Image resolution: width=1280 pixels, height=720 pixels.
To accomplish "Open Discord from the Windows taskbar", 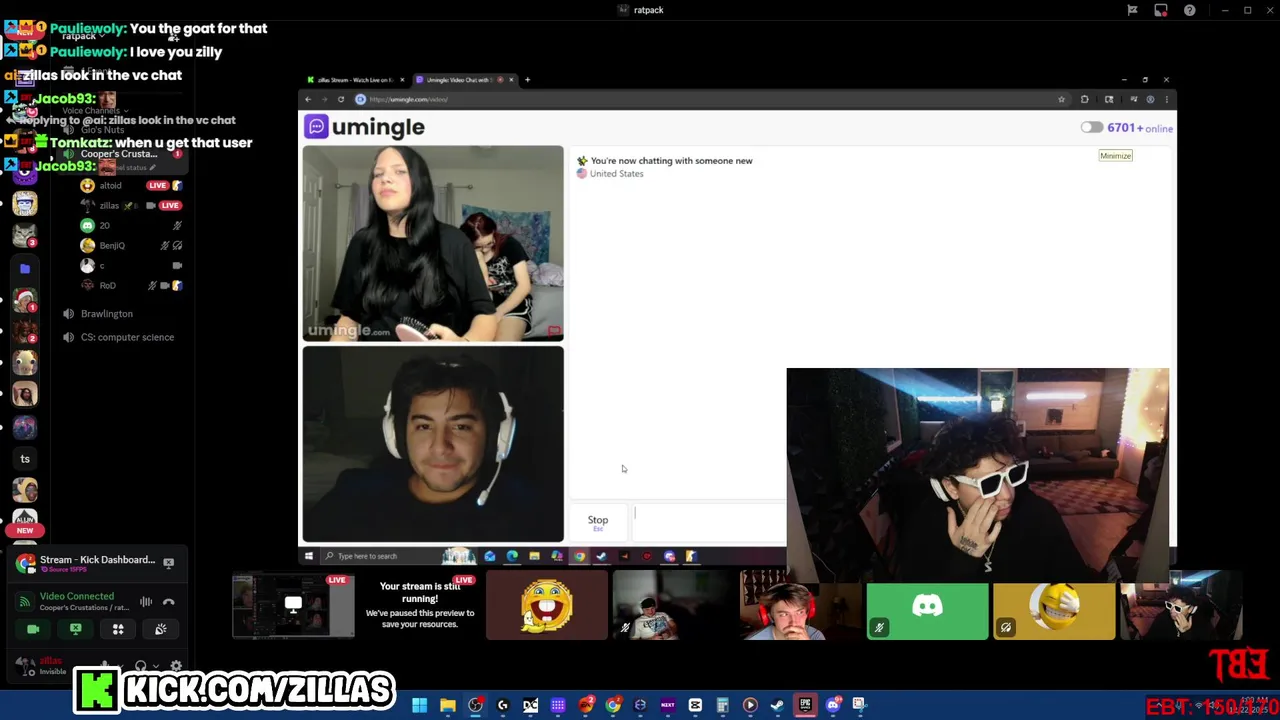I will (832, 705).
